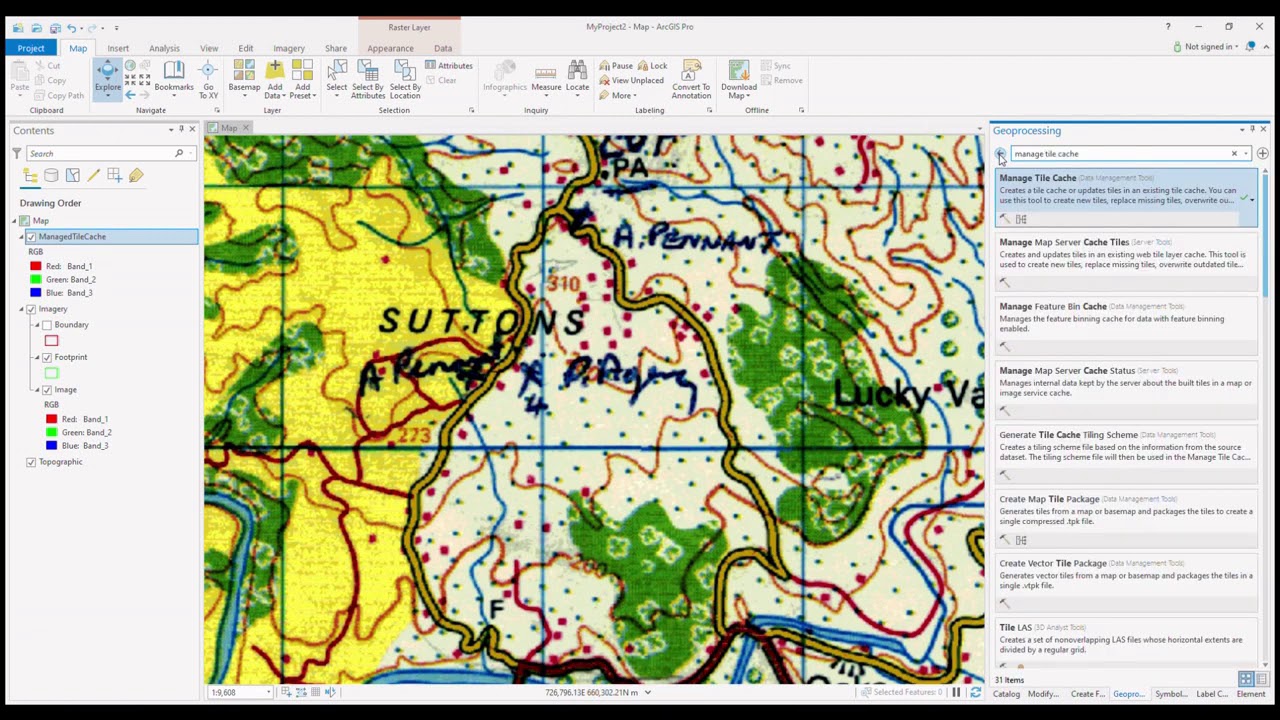The image size is (1280, 720).
Task: Open the Bookmarks menu
Action: click(x=174, y=77)
